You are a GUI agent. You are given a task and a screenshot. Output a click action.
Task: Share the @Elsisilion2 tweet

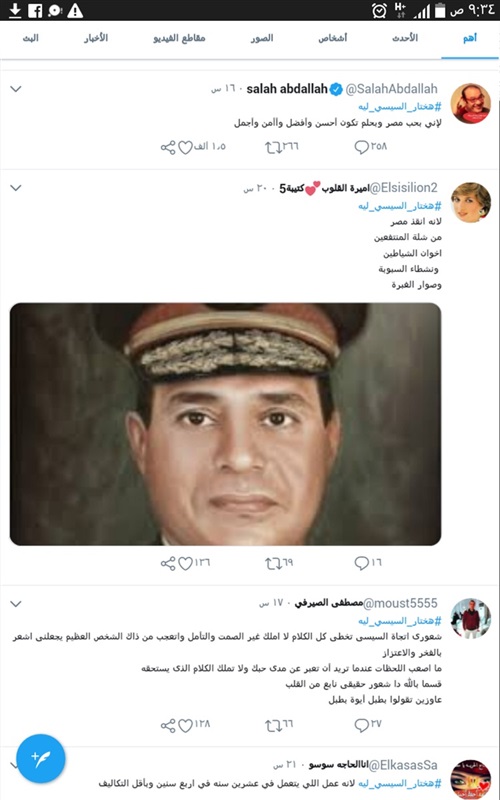click(x=168, y=563)
